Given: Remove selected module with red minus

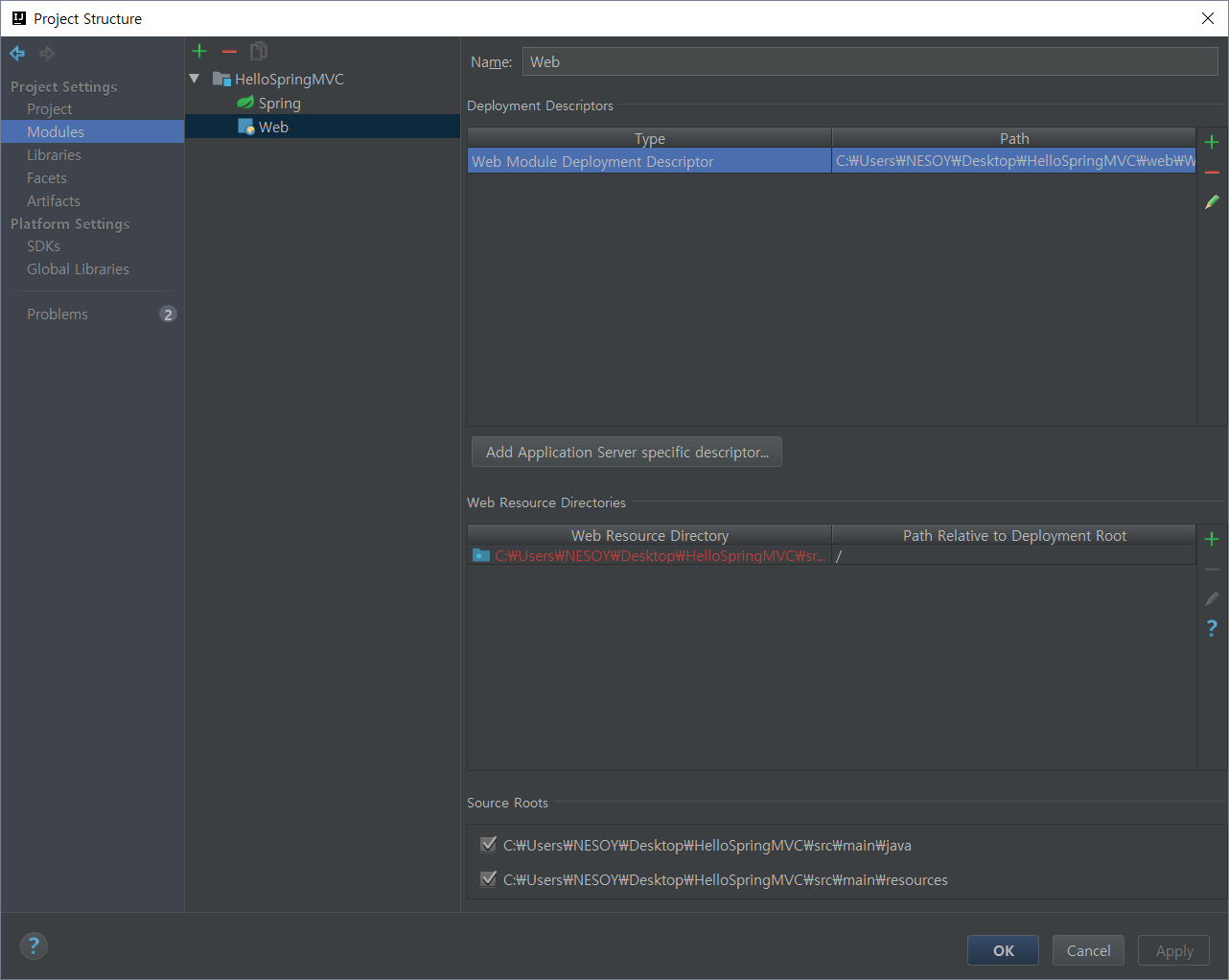Looking at the screenshot, I should [x=229, y=51].
